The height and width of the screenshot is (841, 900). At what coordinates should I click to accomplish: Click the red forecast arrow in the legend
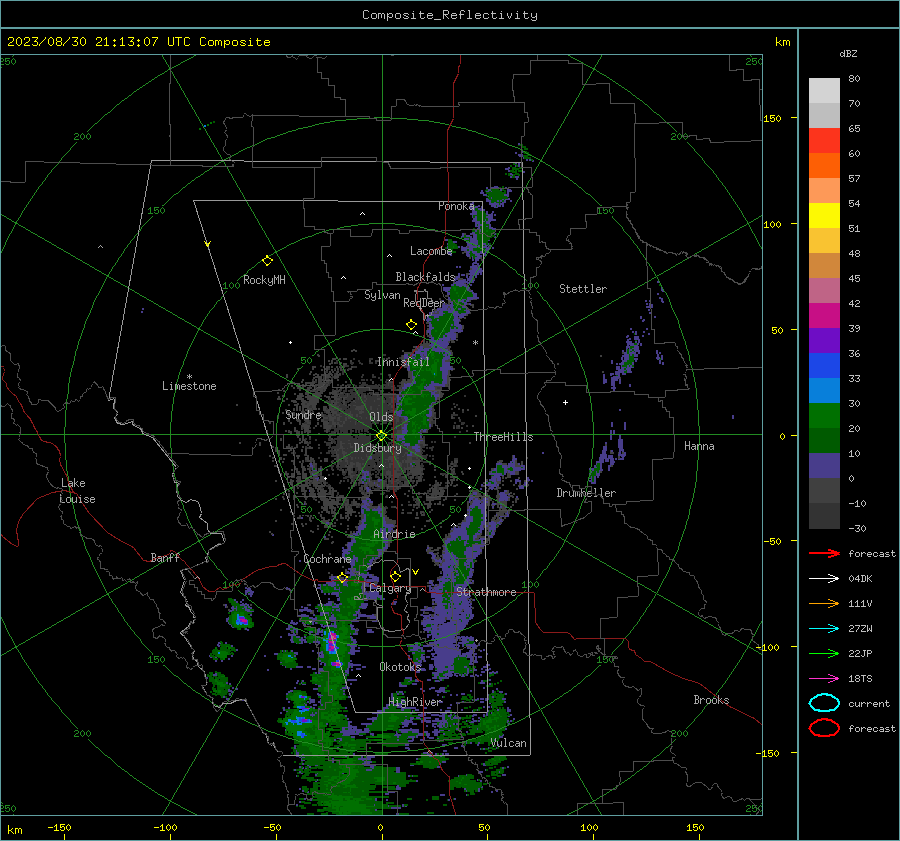pyautogui.click(x=824, y=553)
